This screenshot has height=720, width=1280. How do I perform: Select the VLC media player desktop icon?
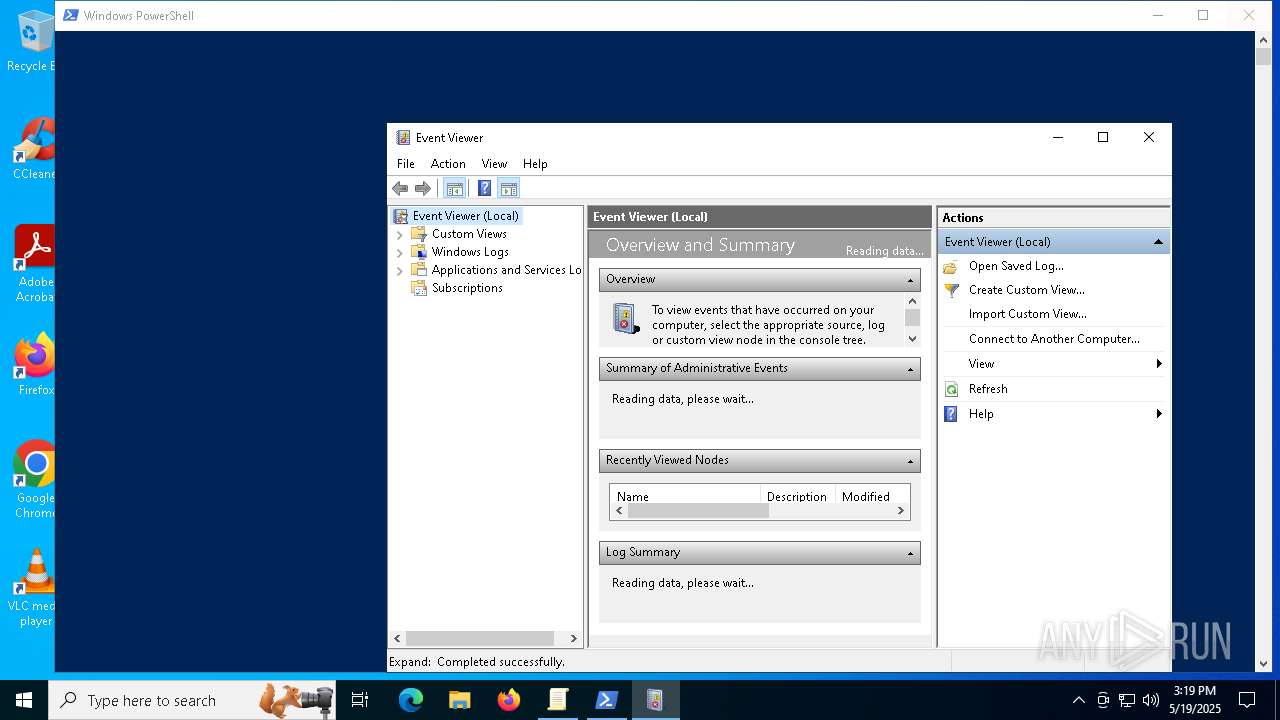click(x=35, y=588)
